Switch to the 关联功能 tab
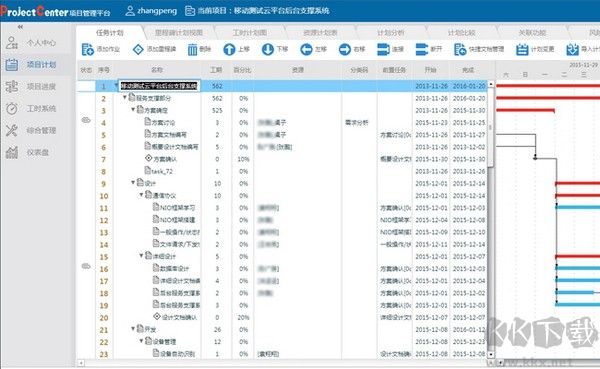 532,33
